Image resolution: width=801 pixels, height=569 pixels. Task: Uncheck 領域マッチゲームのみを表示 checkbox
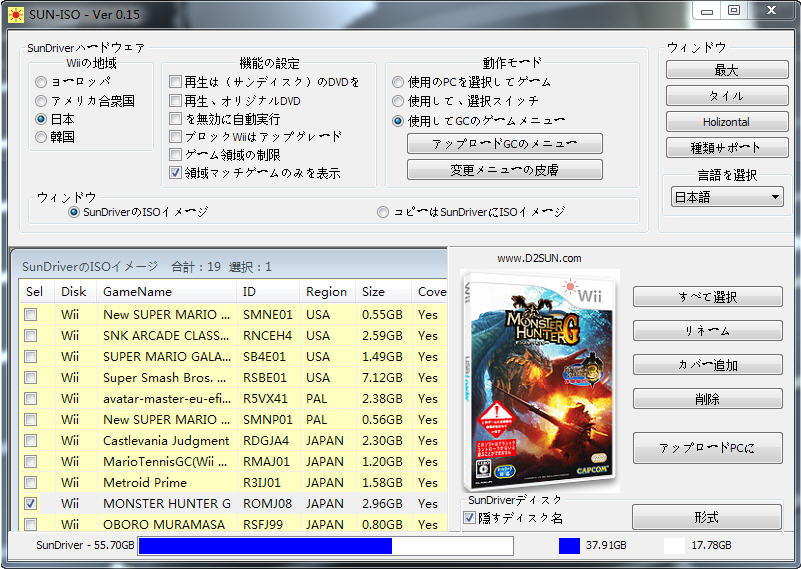tap(175, 173)
